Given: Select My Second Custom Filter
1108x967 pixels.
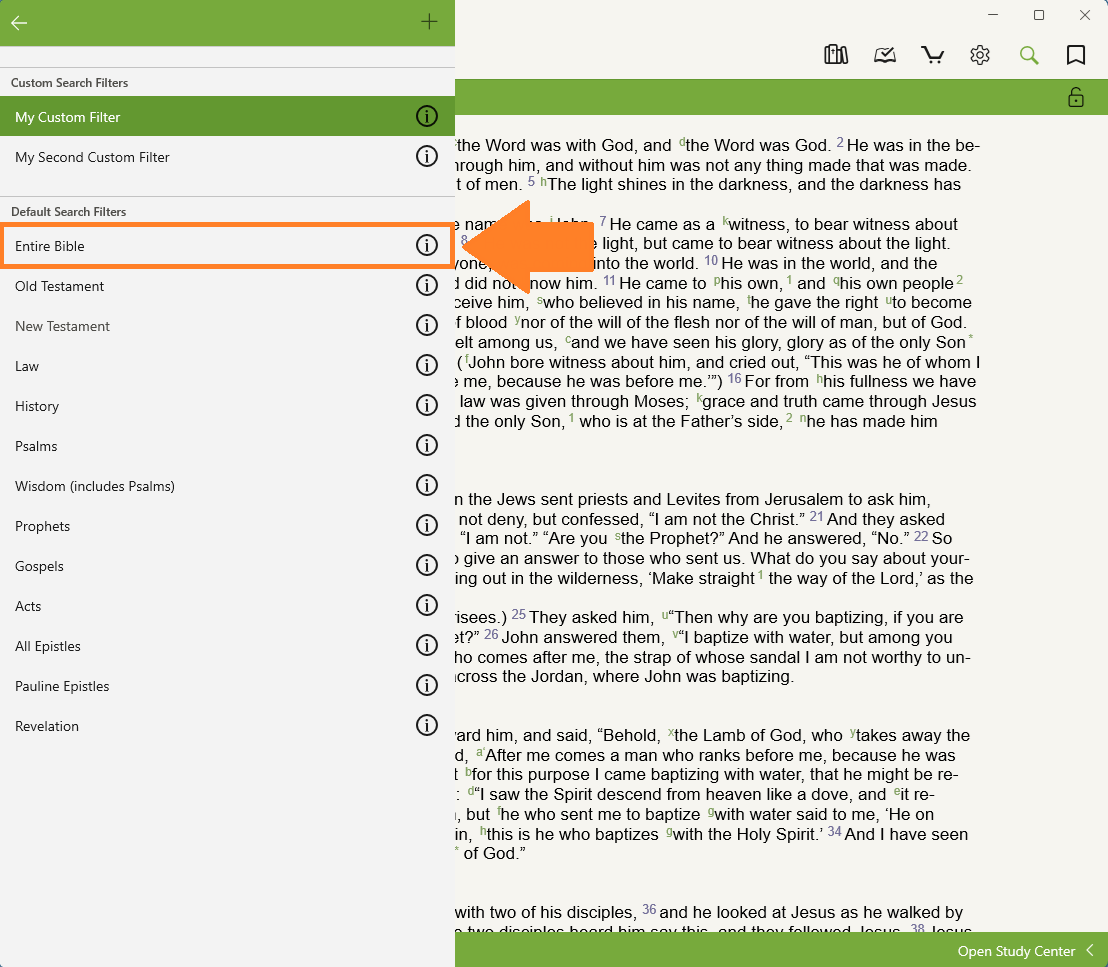Looking at the screenshot, I should coord(92,157).
